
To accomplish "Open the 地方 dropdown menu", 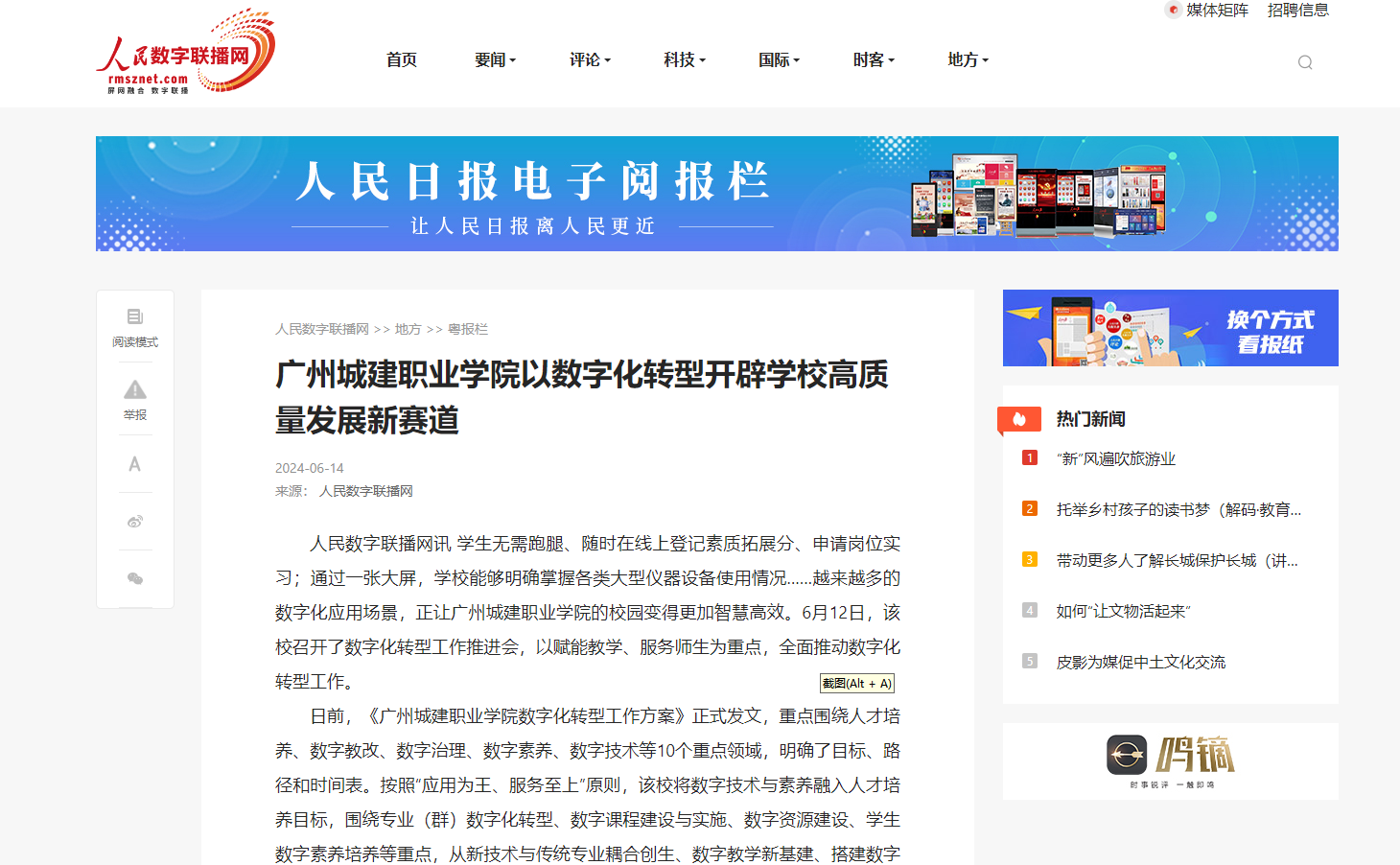I will pyautogui.click(x=968, y=60).
